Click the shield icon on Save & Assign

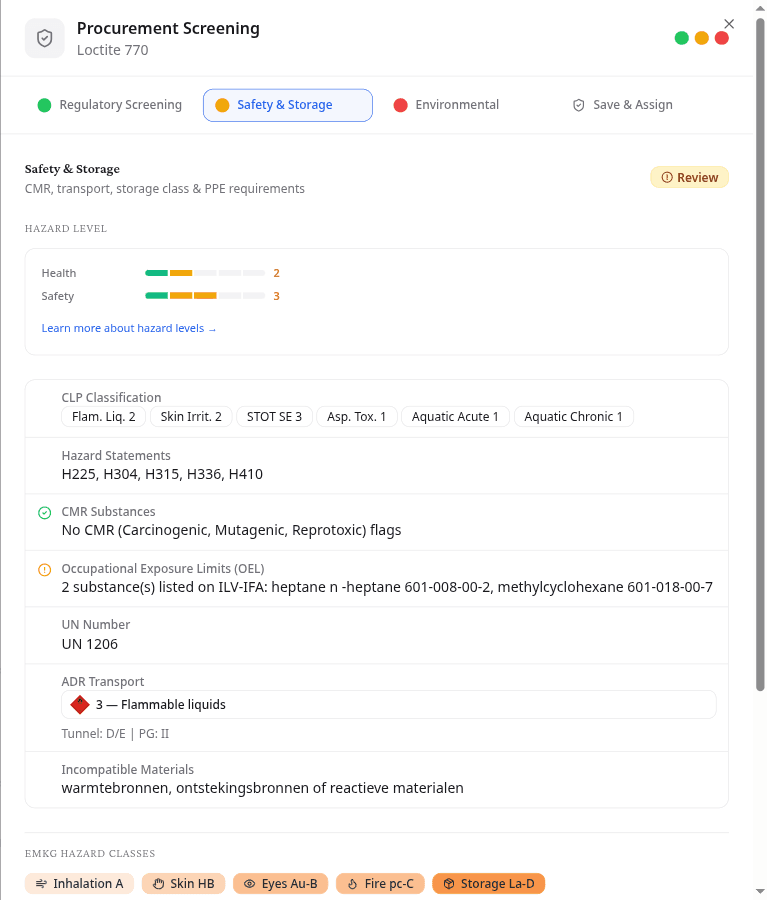(579, 105)
